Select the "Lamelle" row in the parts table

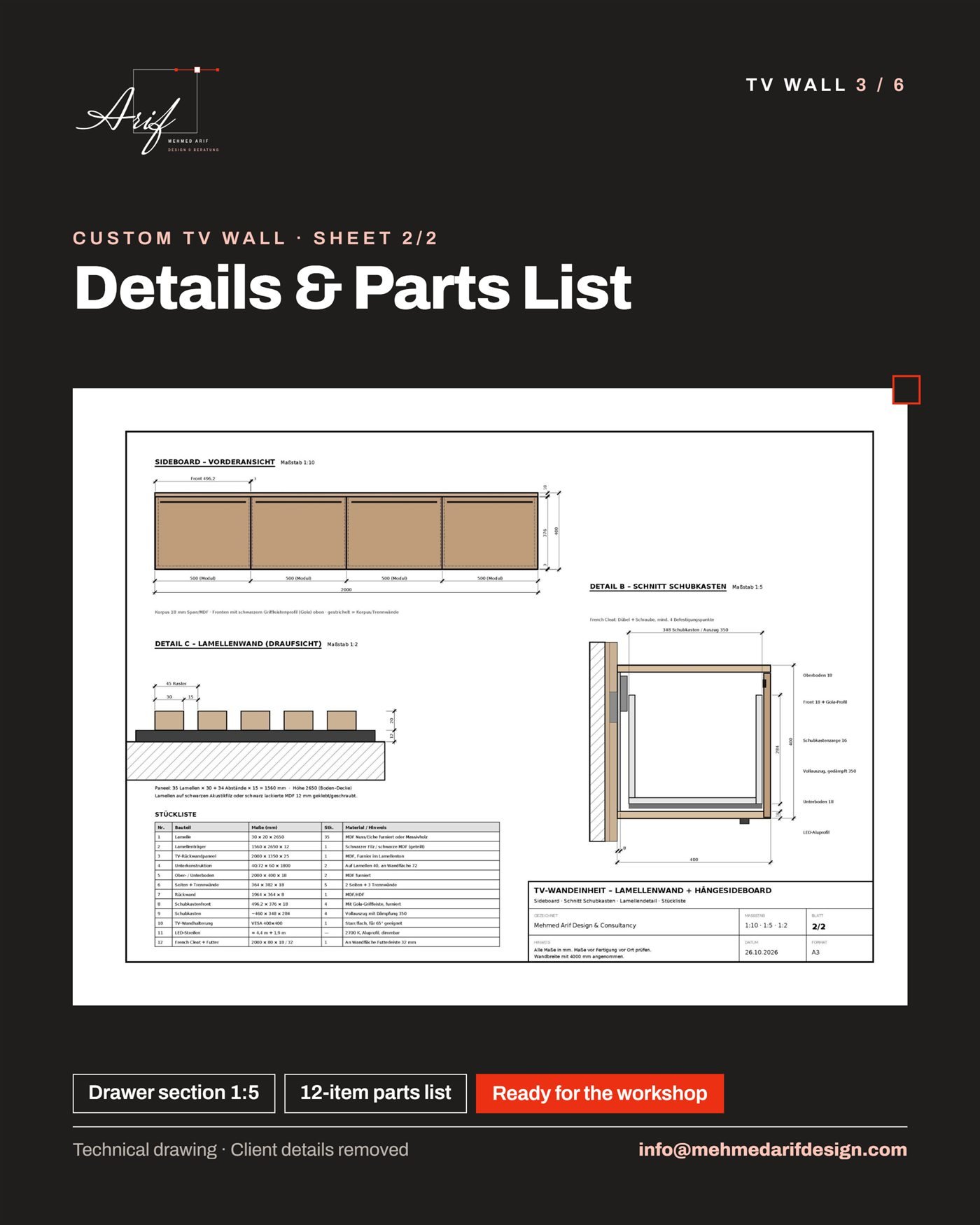[x=327, y=836]
